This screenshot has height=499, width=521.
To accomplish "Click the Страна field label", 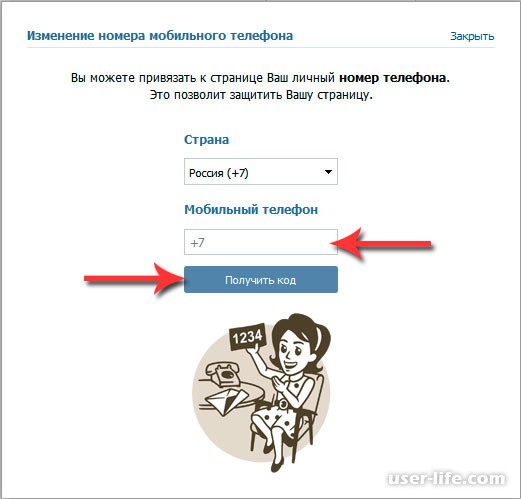I will (x=206, y=139).
